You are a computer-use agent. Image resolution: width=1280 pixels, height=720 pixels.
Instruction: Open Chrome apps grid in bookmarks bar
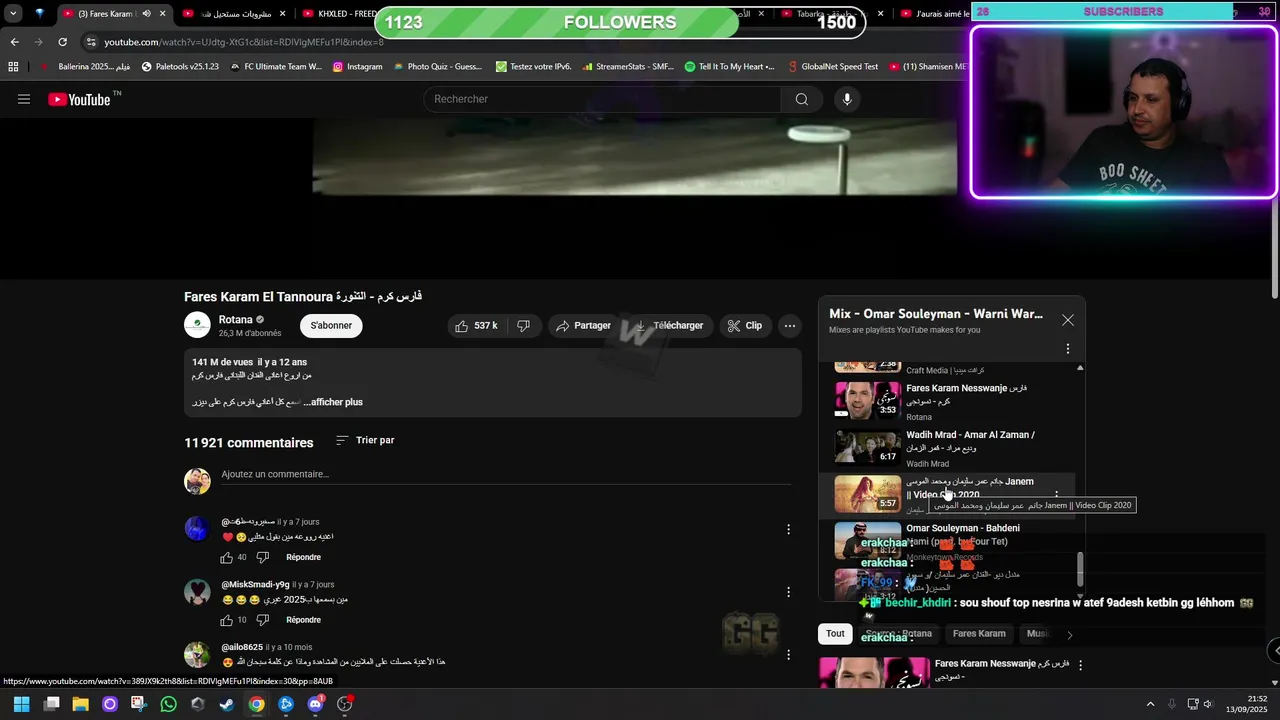13,66
